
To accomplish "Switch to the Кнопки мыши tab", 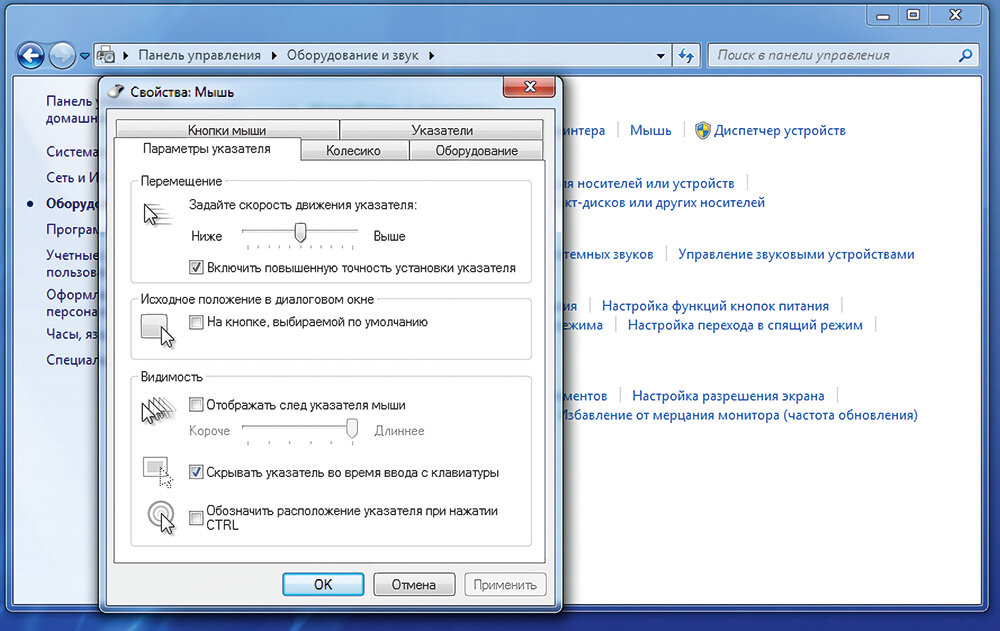I will pos(227,130).
